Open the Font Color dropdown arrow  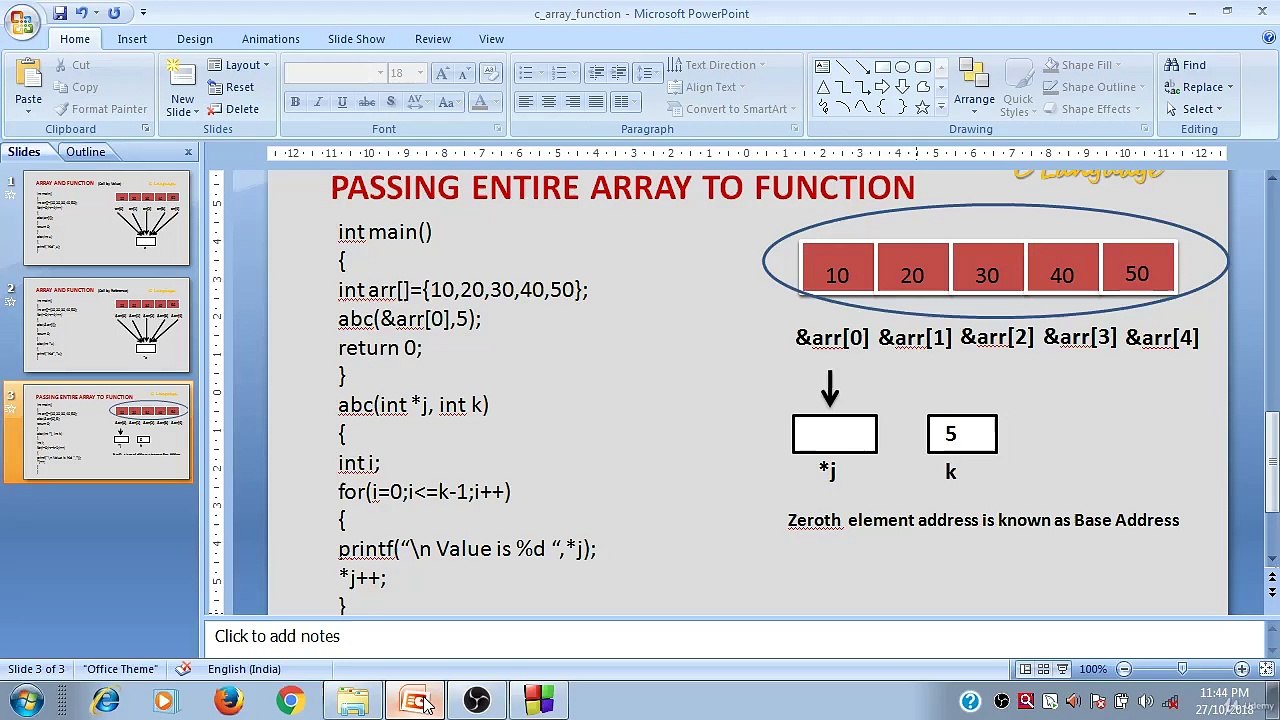tap(497, 102)
